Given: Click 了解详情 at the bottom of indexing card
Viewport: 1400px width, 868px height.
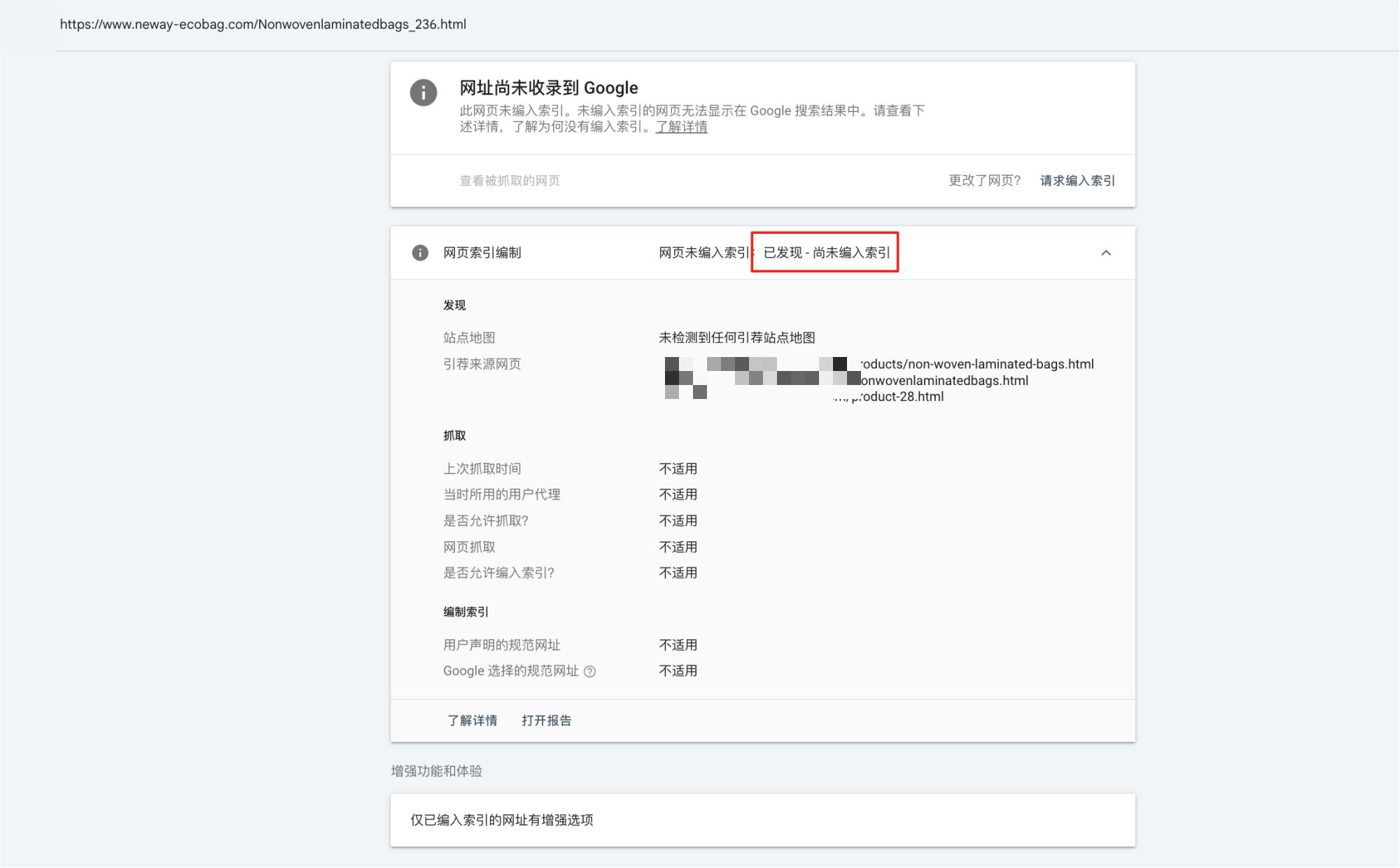Looking at the screenshot, I should [472, 720].
